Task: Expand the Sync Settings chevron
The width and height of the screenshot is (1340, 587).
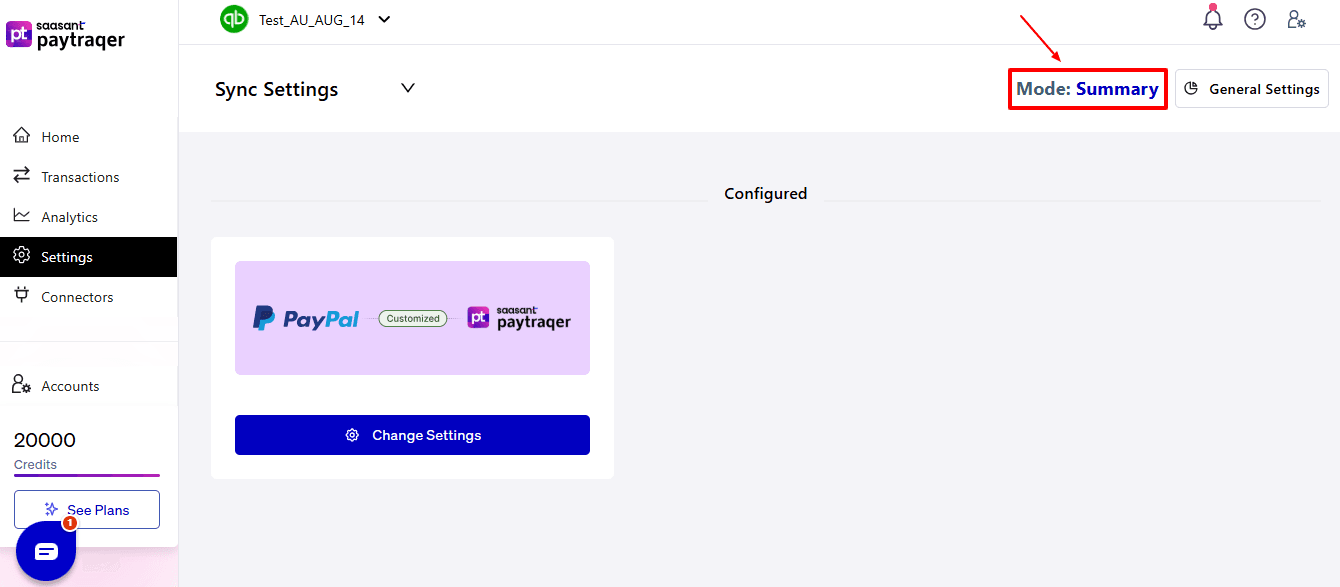Action: [408, 88]
